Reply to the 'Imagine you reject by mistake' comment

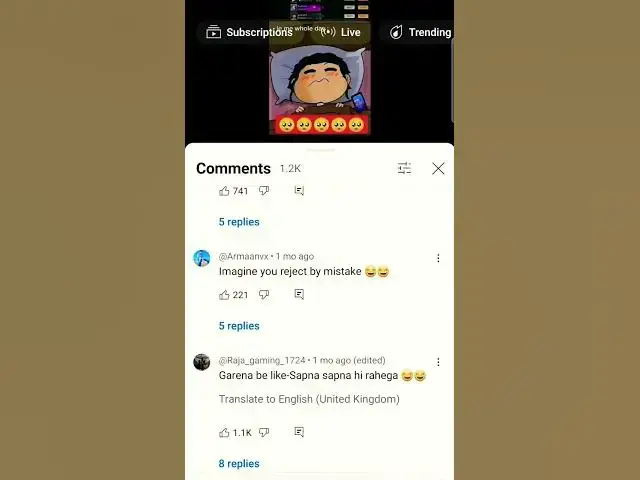(x=299, y=294)
